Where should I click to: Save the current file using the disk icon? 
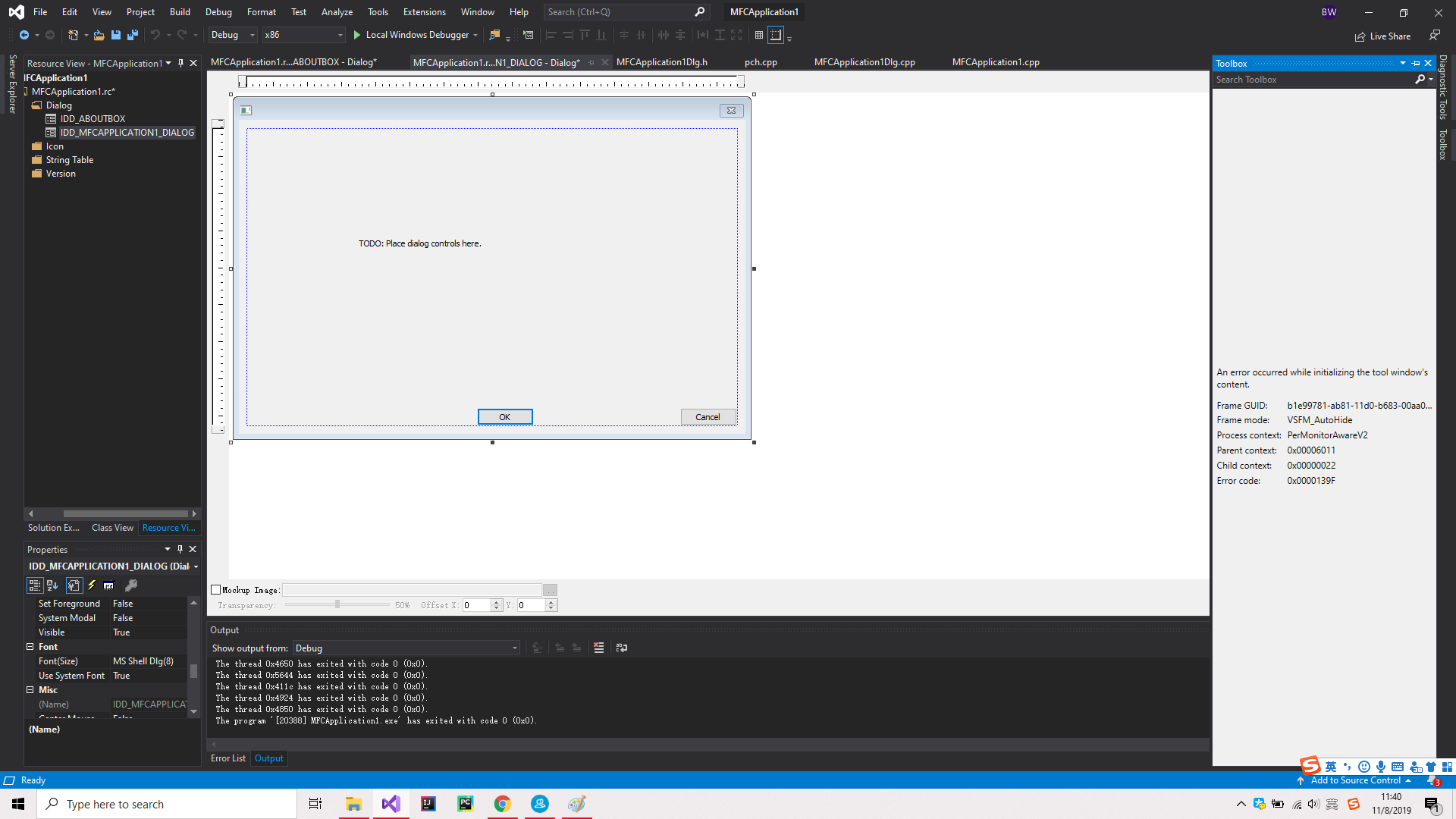point(116,35)
